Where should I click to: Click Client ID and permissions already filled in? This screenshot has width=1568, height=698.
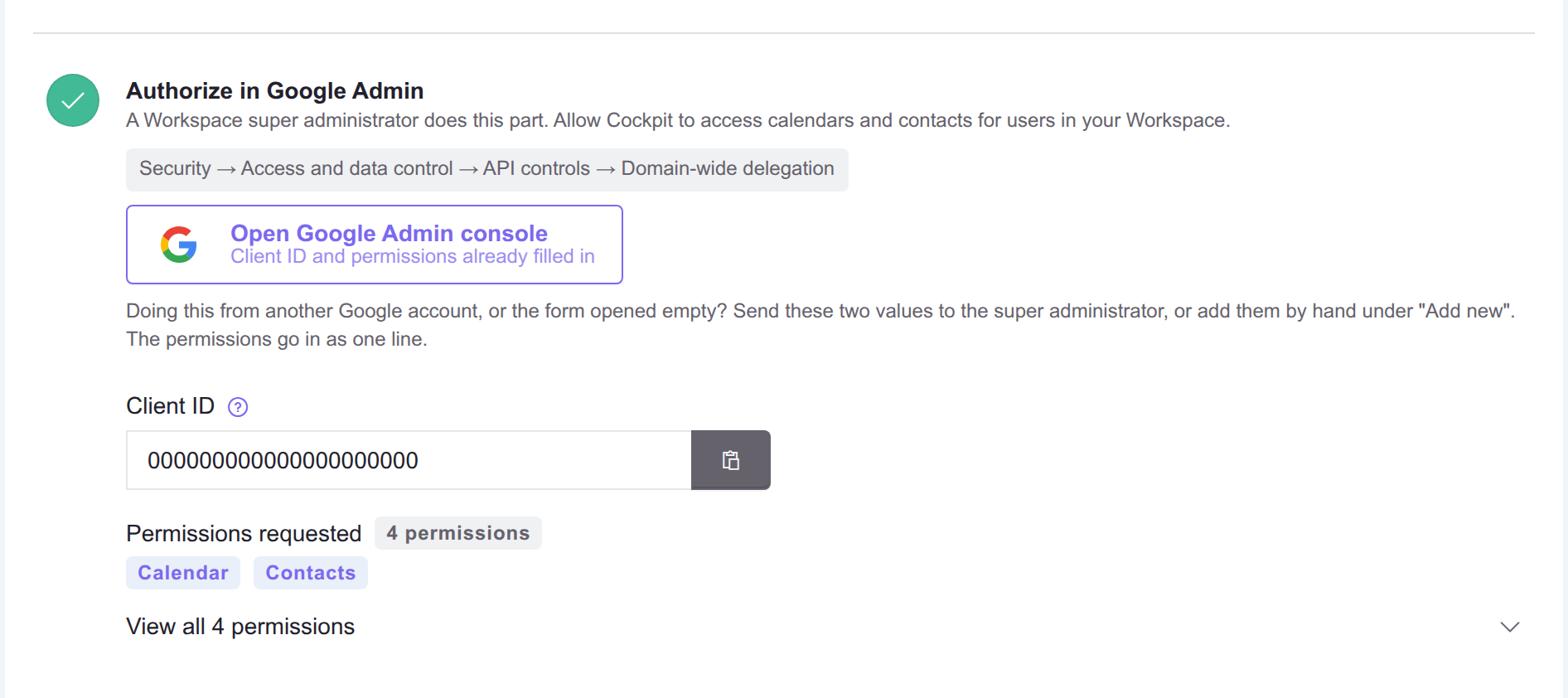point(413,256)
